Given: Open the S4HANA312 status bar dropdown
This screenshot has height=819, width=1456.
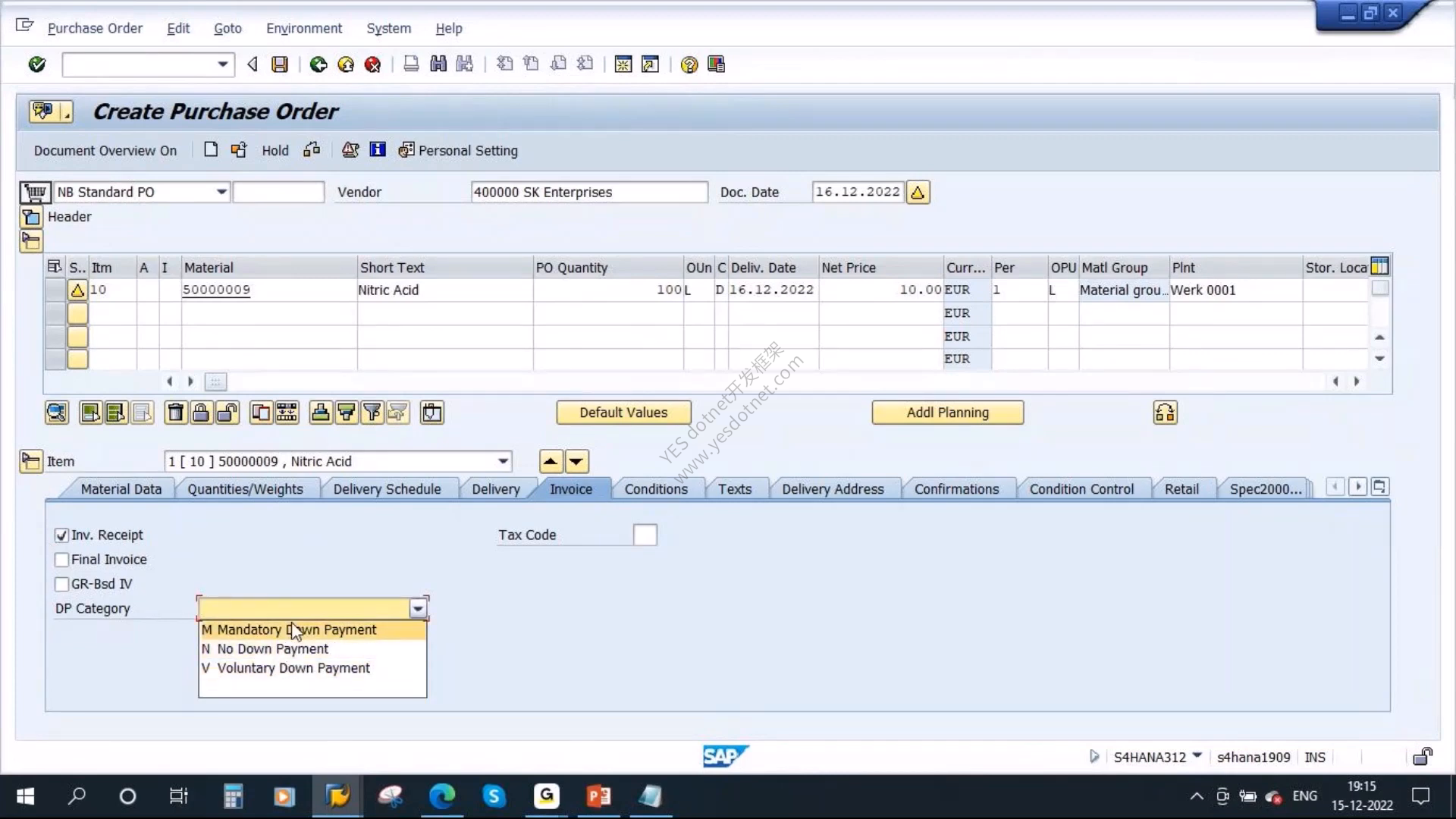Looking at the screenshot, I should point(1197,756).
